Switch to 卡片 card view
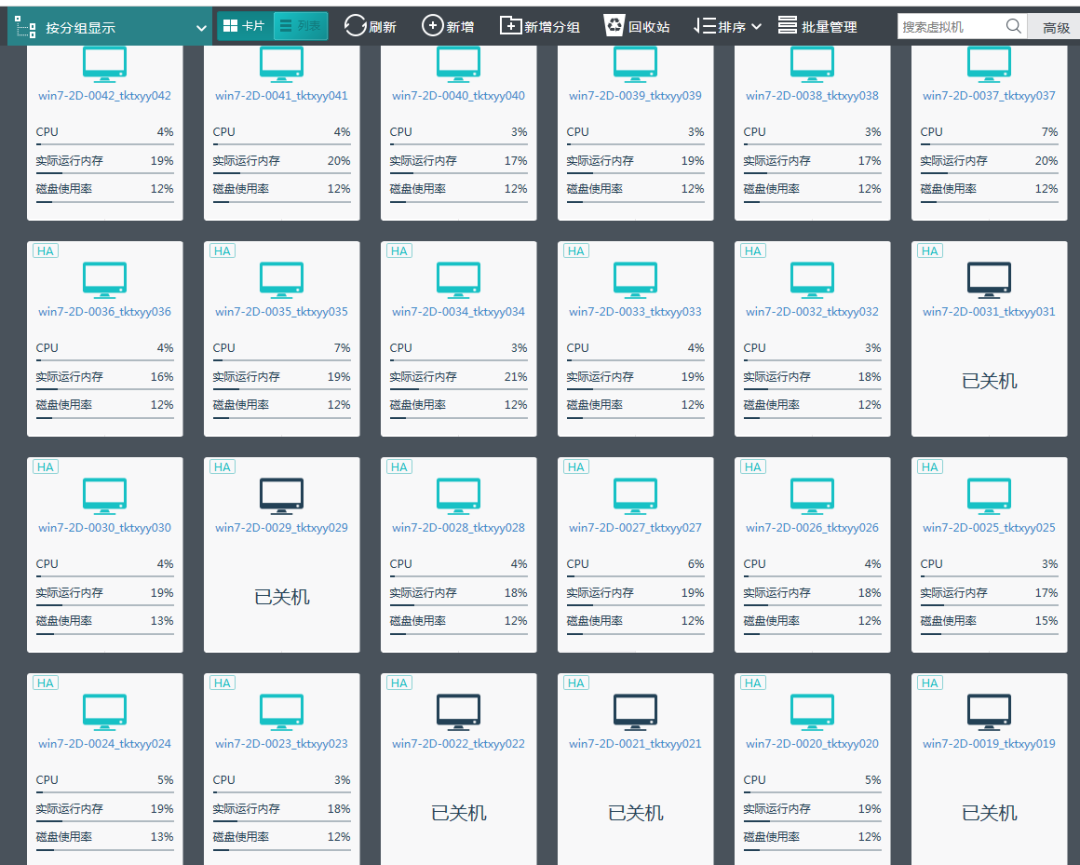This screenshot has height=865, width=1080. (x=245, y=26)
